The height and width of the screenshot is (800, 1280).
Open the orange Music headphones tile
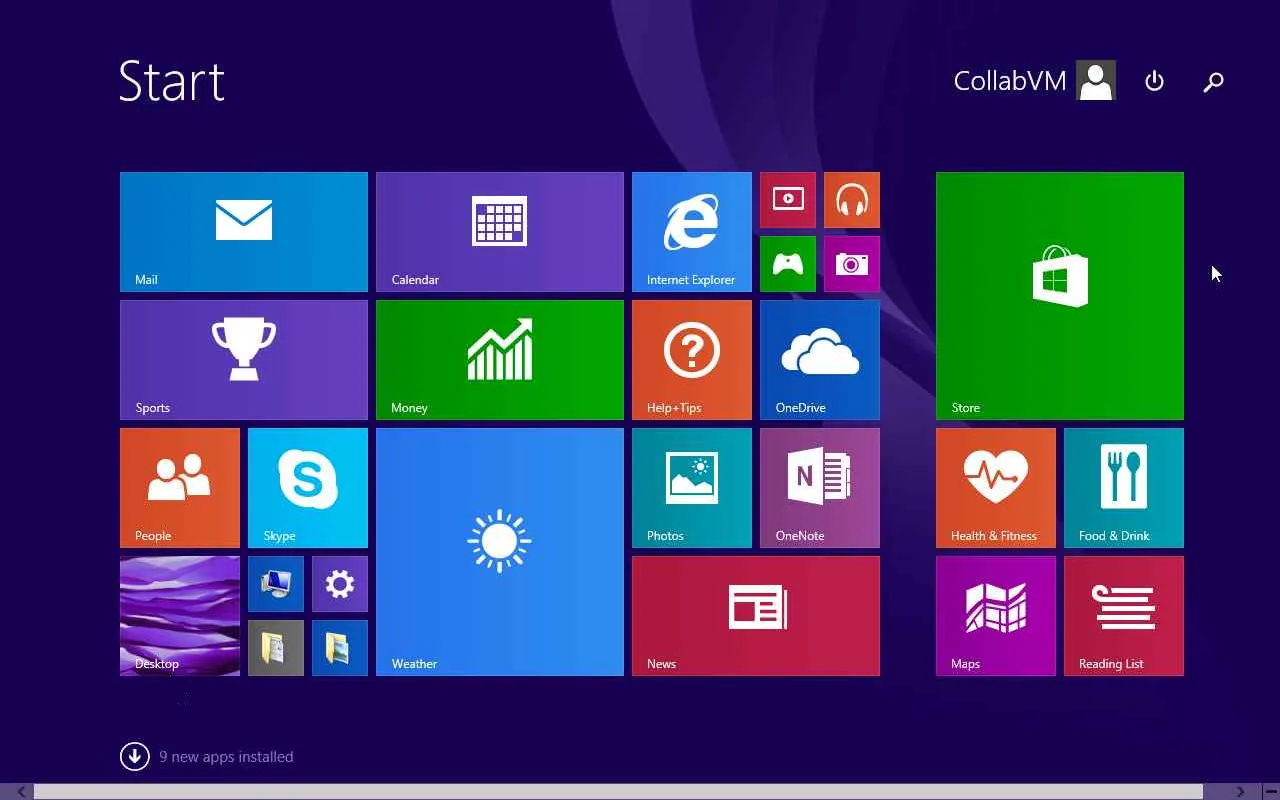[x=852, y=200]
